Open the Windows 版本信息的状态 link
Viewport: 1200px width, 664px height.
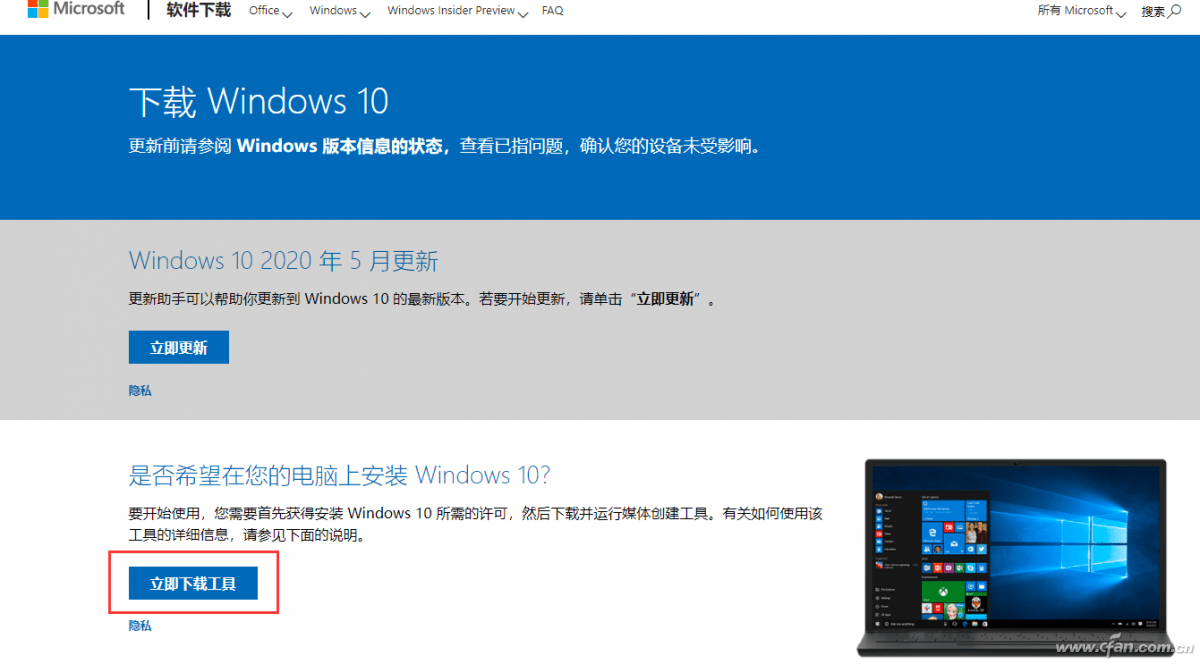(x=340, y=146)
